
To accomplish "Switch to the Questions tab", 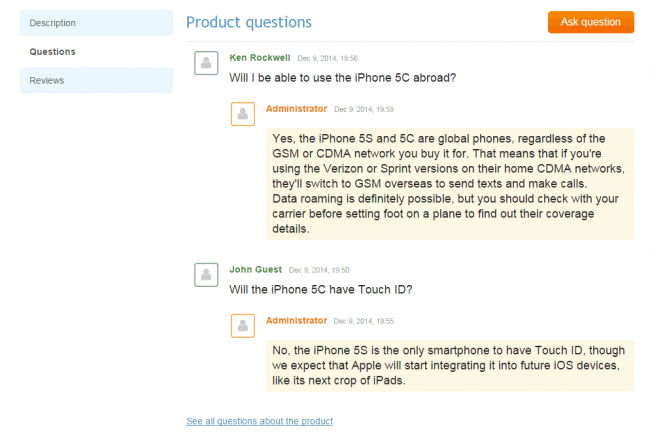I will click(96, 51).
